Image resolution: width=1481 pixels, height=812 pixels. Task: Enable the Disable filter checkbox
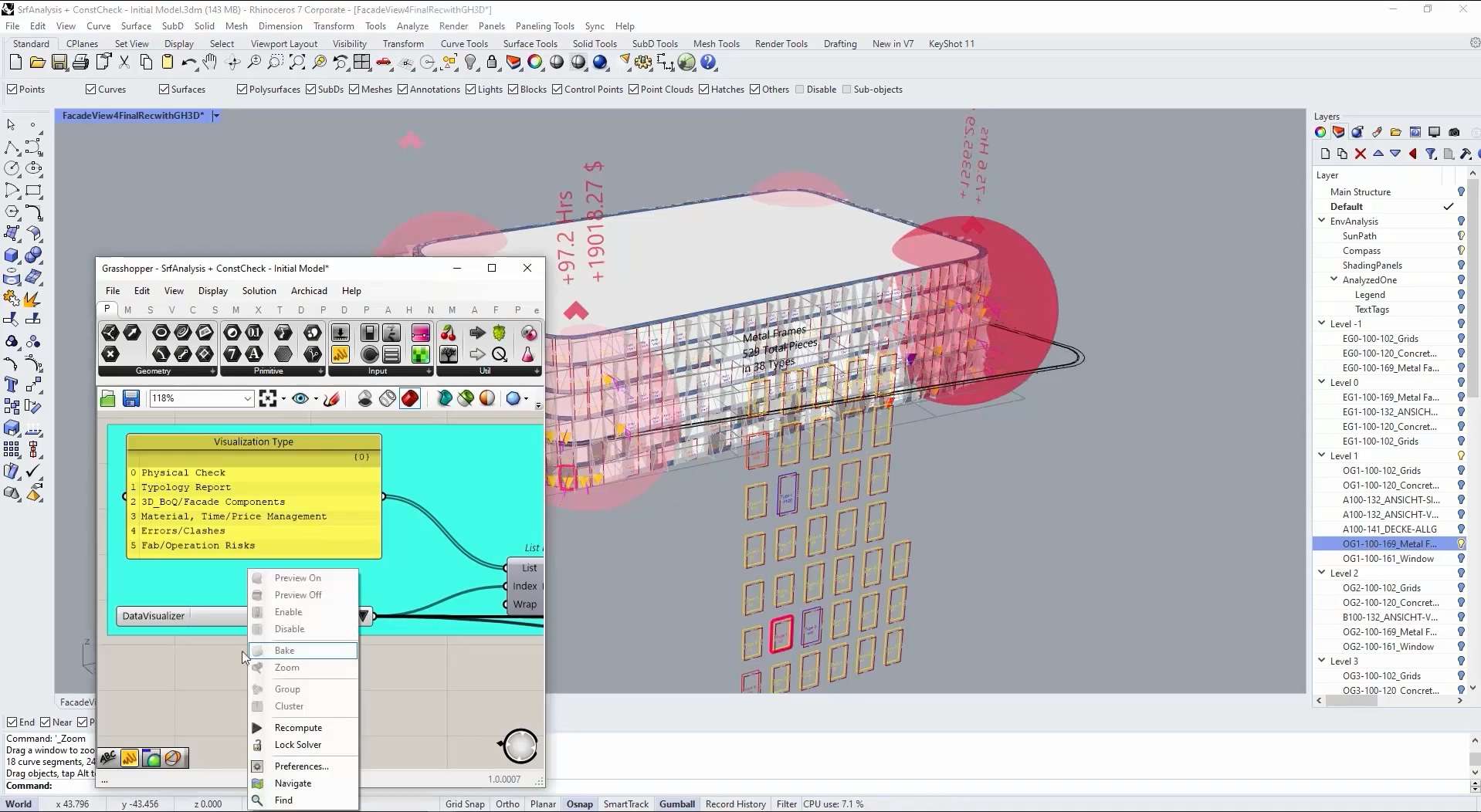click(x=800, y=90)
